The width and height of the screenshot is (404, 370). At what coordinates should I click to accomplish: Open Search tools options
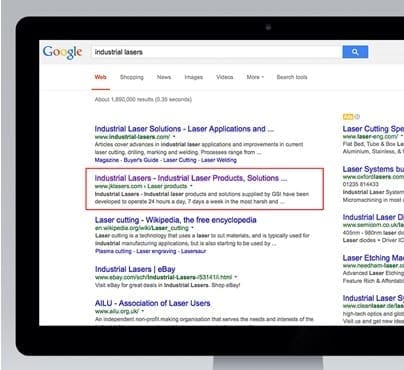292,77
